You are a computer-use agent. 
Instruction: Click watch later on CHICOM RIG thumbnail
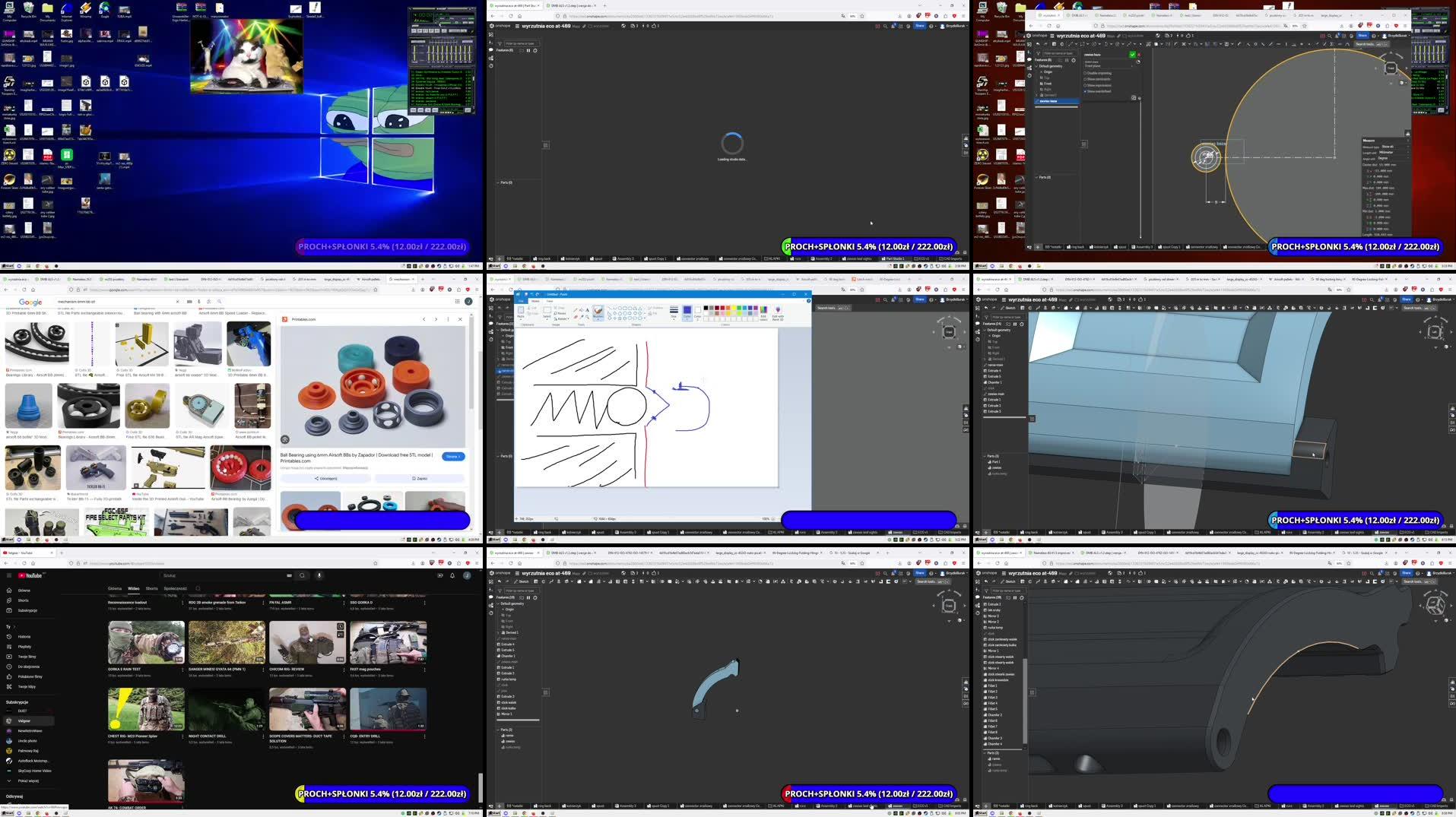(x=341, y=627)
